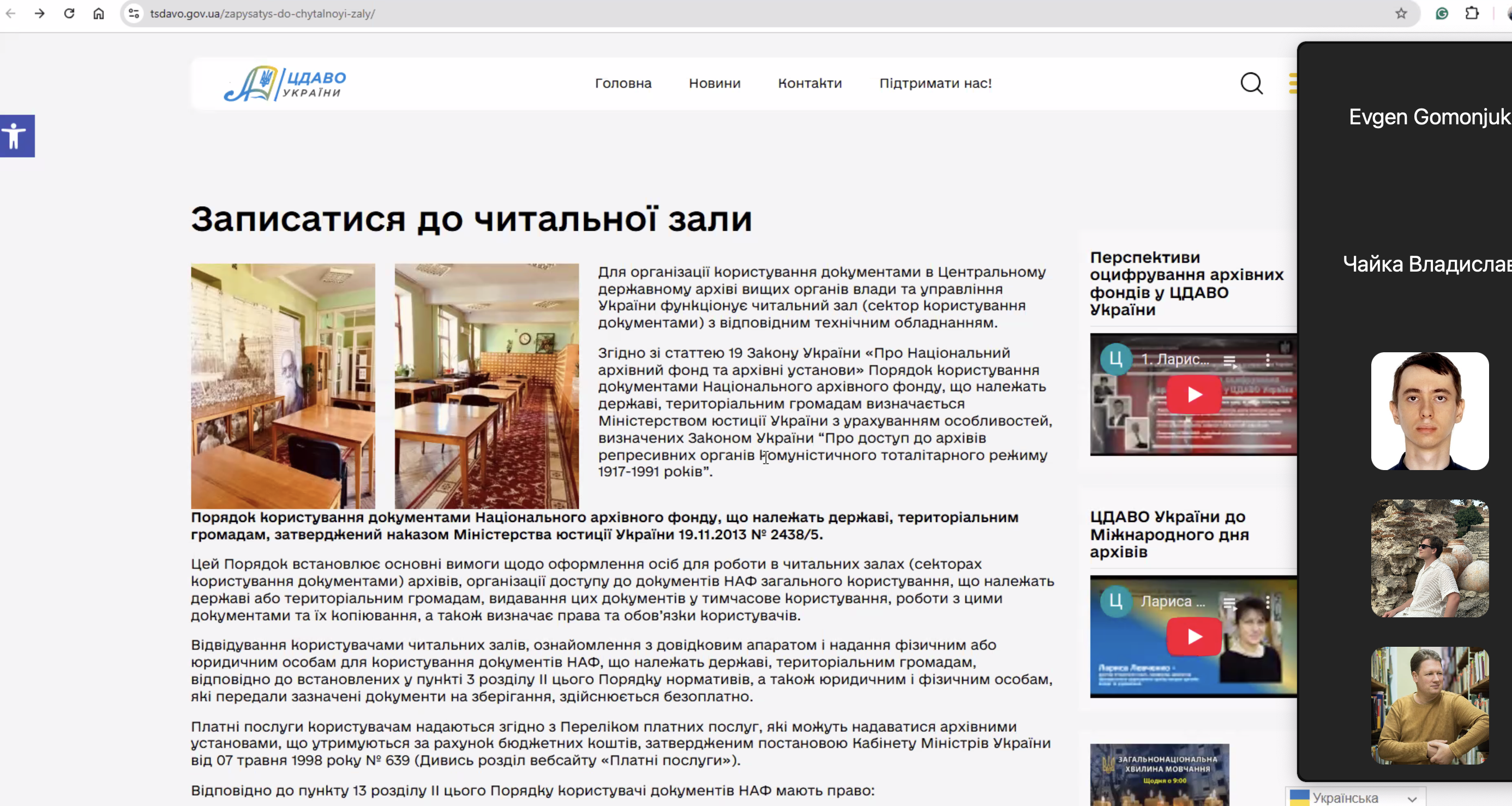The width and height of the screenshot is (1512, 806).
Task: Open the site search magnifier icon
Action: pos(1251,83)
